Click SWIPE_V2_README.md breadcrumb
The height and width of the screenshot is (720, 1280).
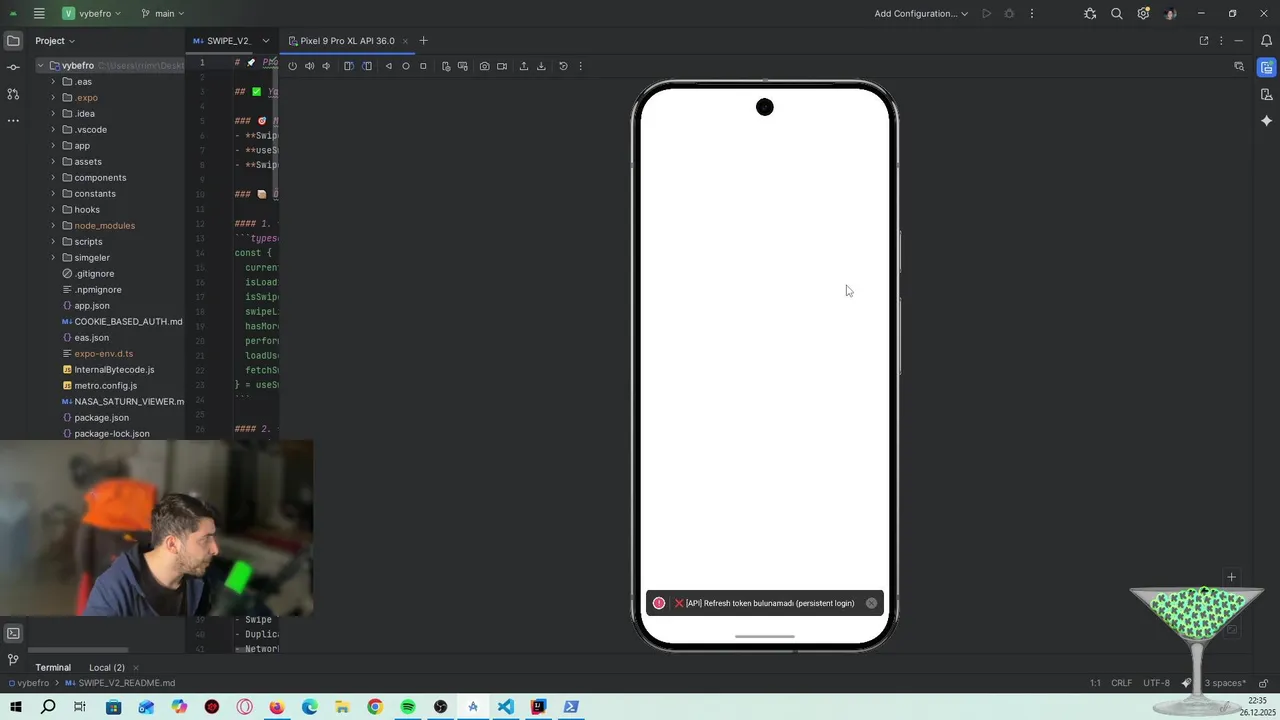pyautogui.click(x=120, y=683)
